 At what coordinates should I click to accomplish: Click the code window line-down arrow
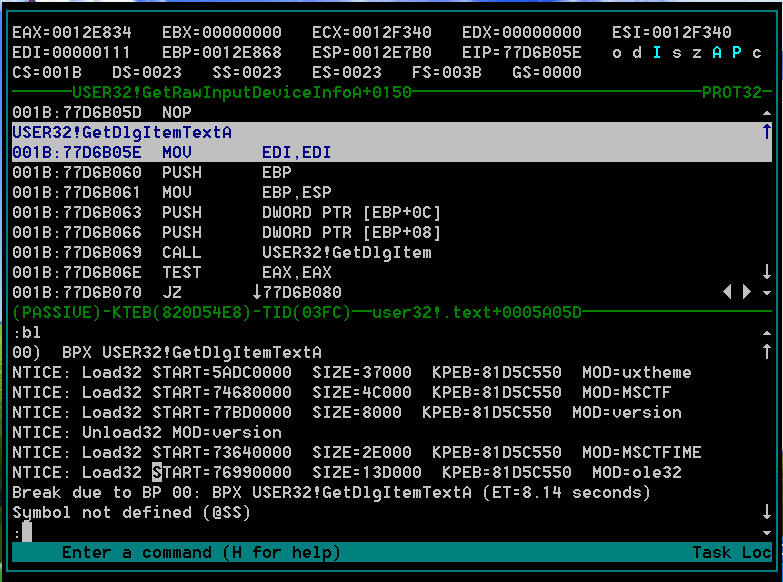767,272
